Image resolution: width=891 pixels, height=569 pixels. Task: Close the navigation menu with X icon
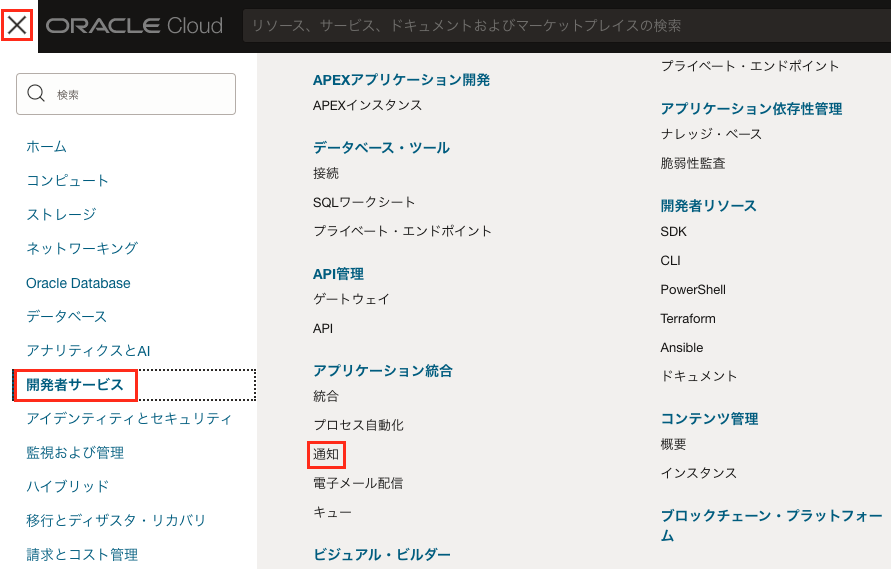17,26
